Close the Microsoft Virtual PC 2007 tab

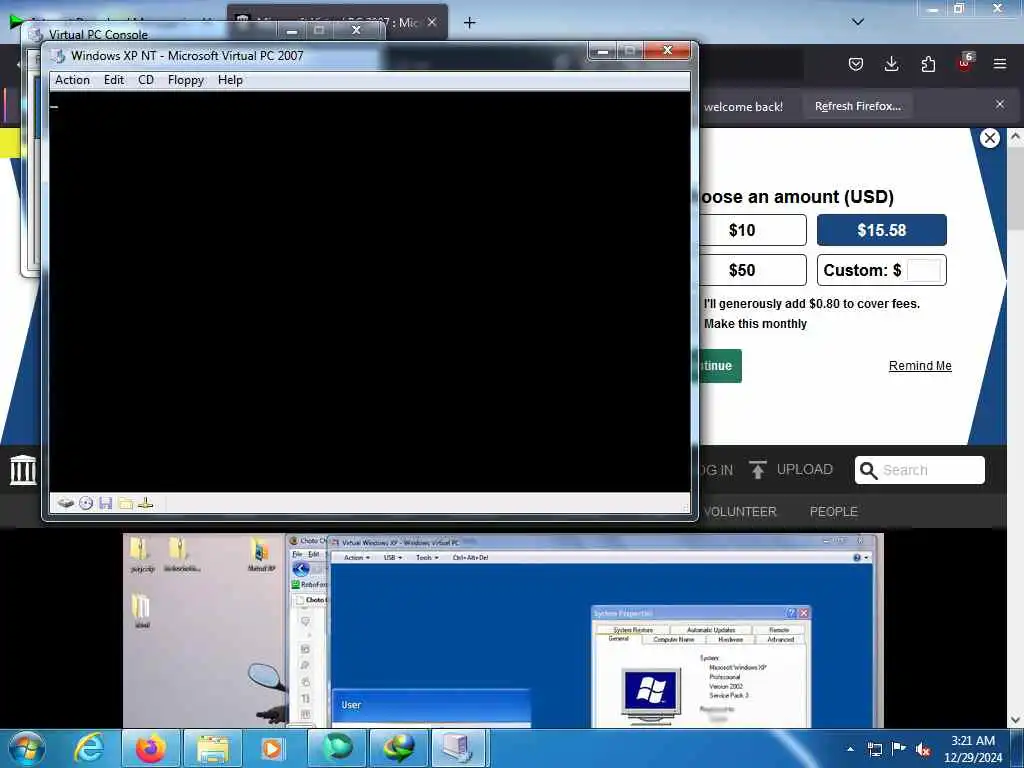tap(432, 22)
